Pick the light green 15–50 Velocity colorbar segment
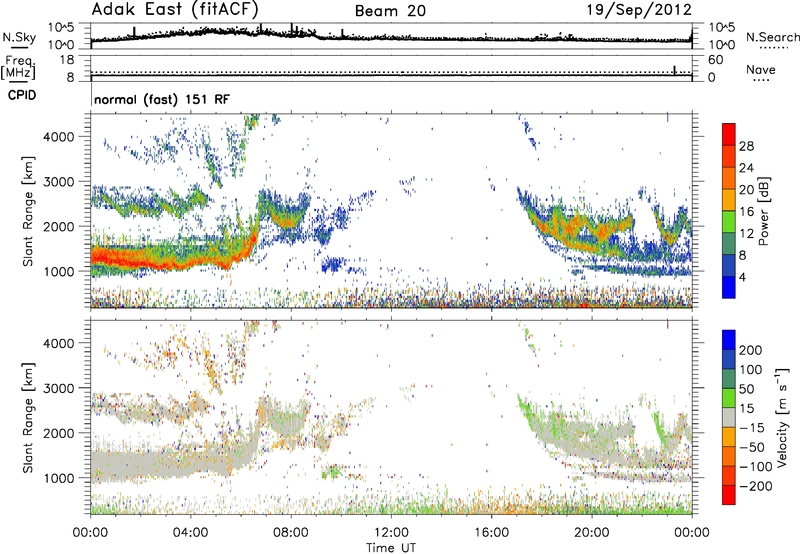This screenshot has width=800, height=554. coord(729,398)
